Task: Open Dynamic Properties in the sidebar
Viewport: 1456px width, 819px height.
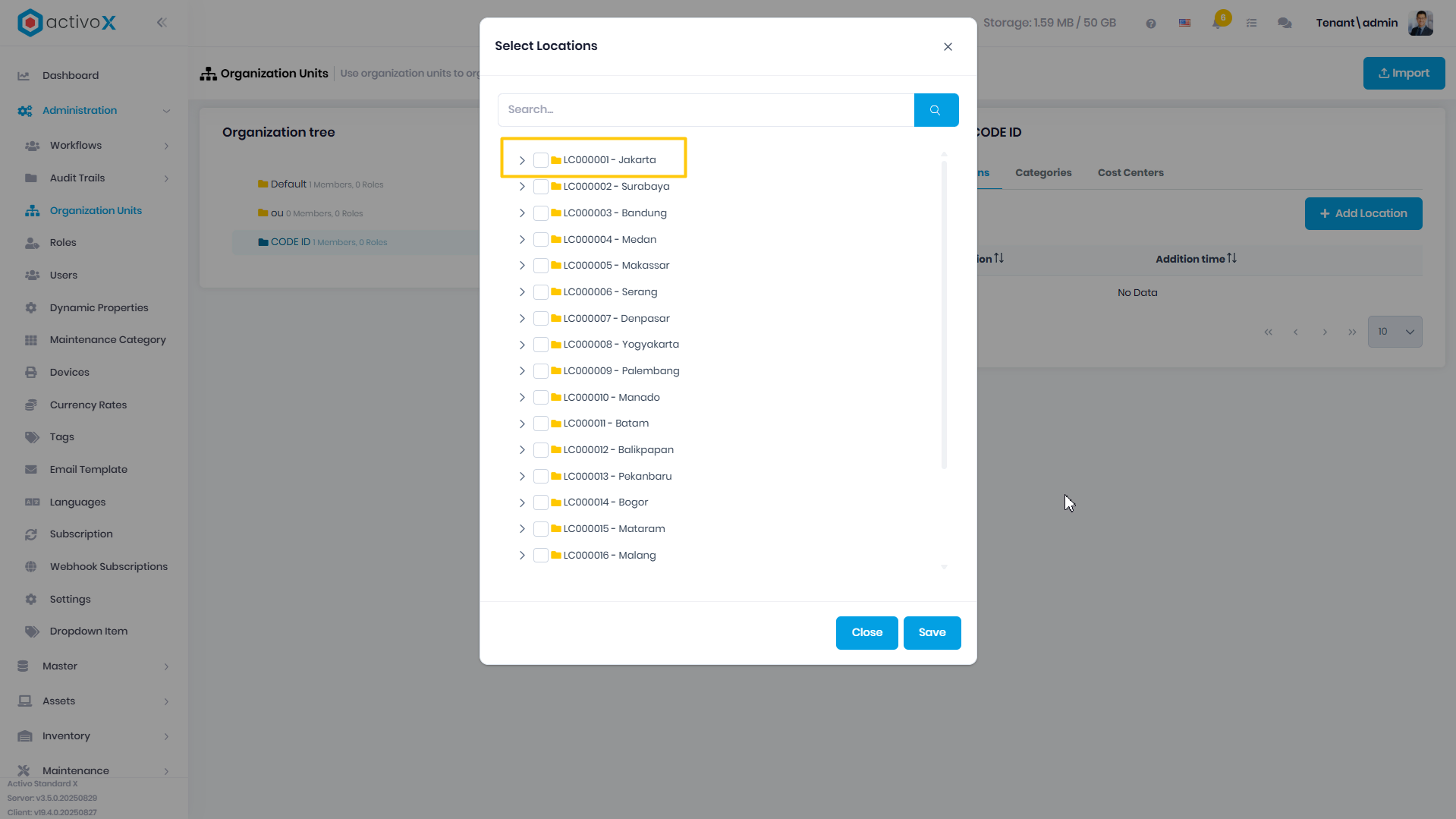Action: [99, 308]
